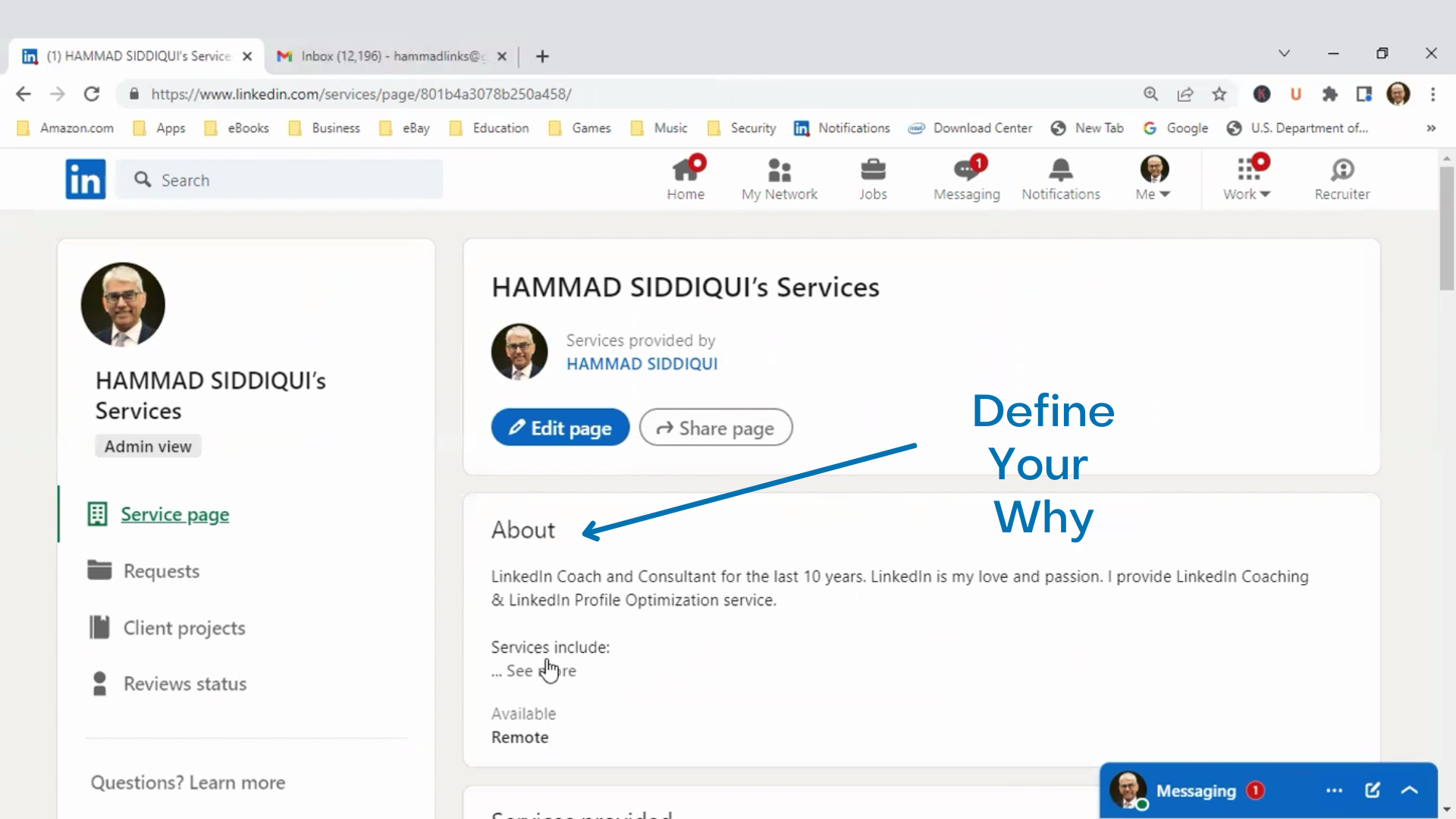
Task: Reload the page with the refresh icon
Action: [92, 94]
